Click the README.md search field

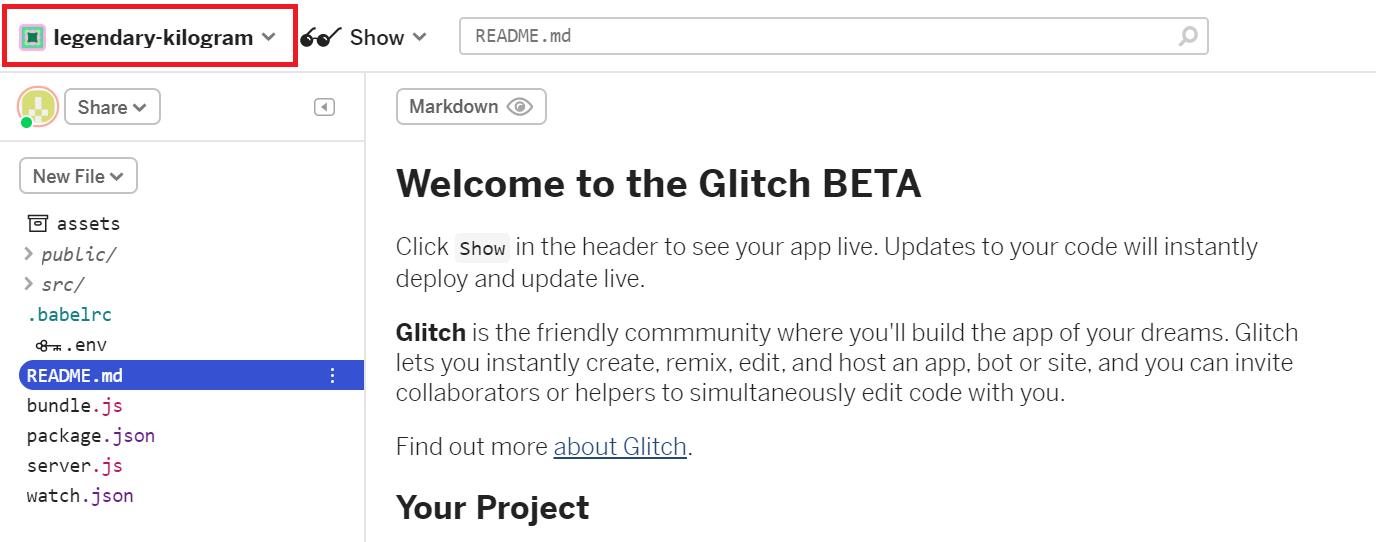pos(833,36)
